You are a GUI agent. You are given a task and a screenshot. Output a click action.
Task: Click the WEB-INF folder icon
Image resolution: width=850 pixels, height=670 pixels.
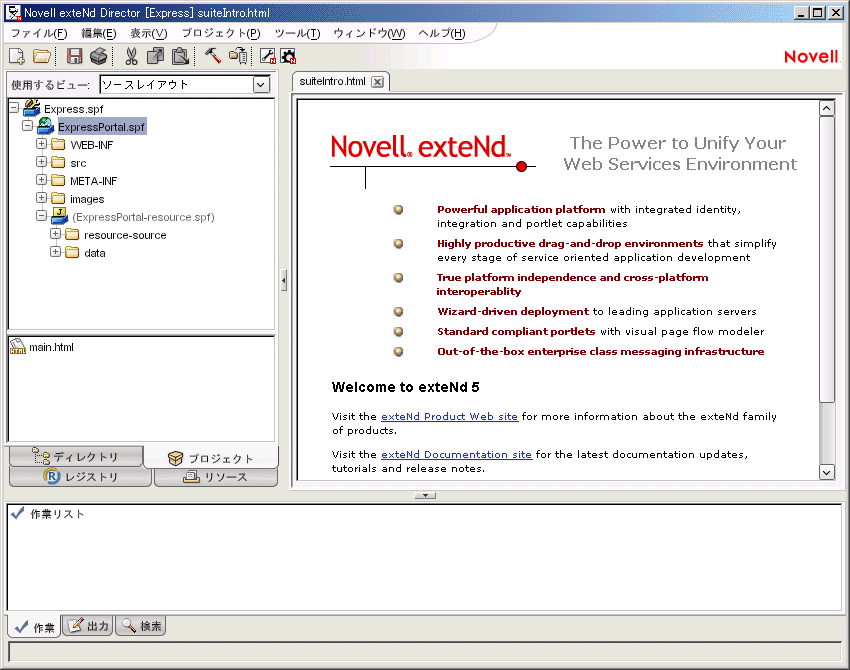58,144
